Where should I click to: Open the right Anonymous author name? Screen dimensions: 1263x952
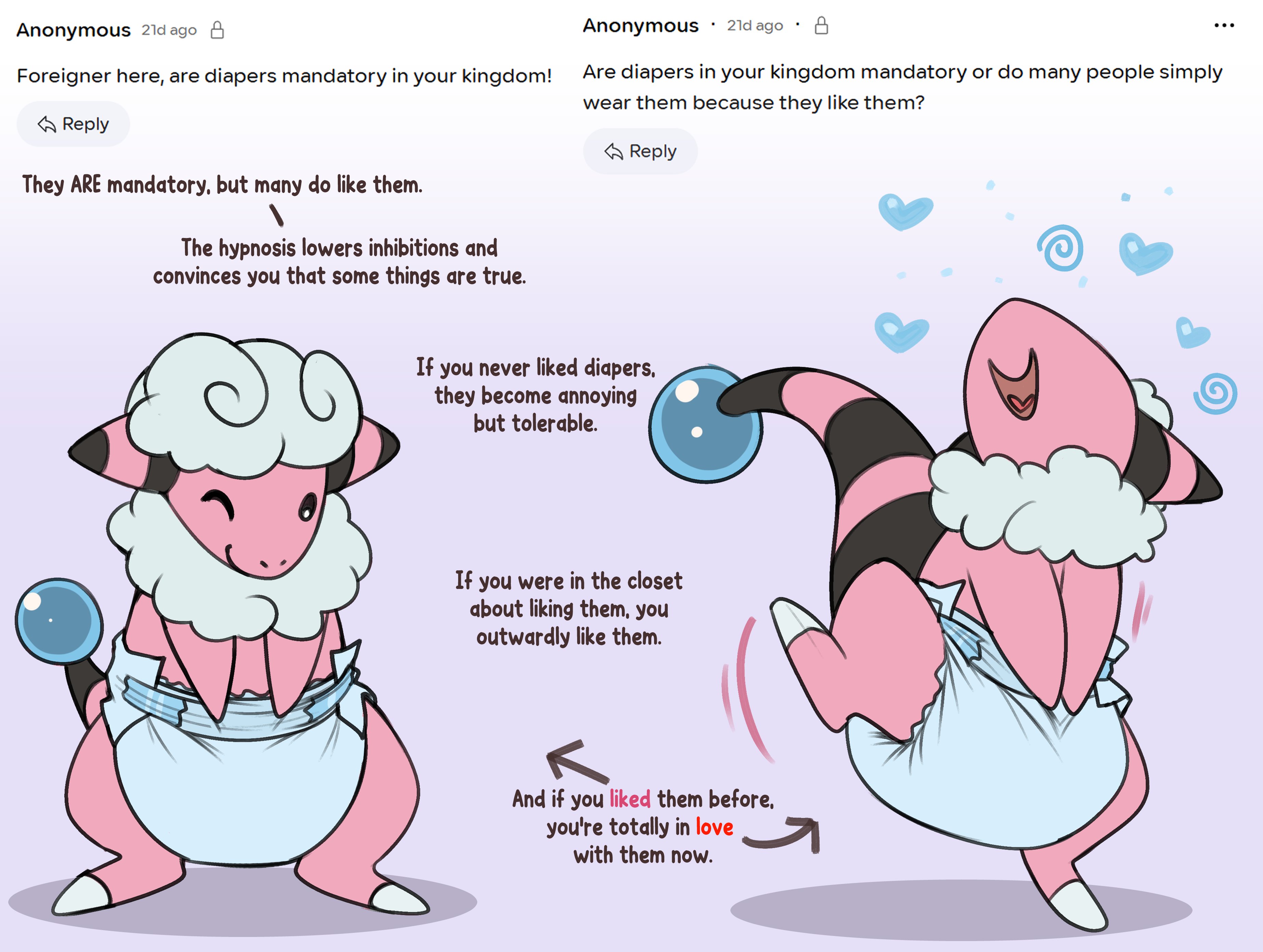(x=640, y=25)
